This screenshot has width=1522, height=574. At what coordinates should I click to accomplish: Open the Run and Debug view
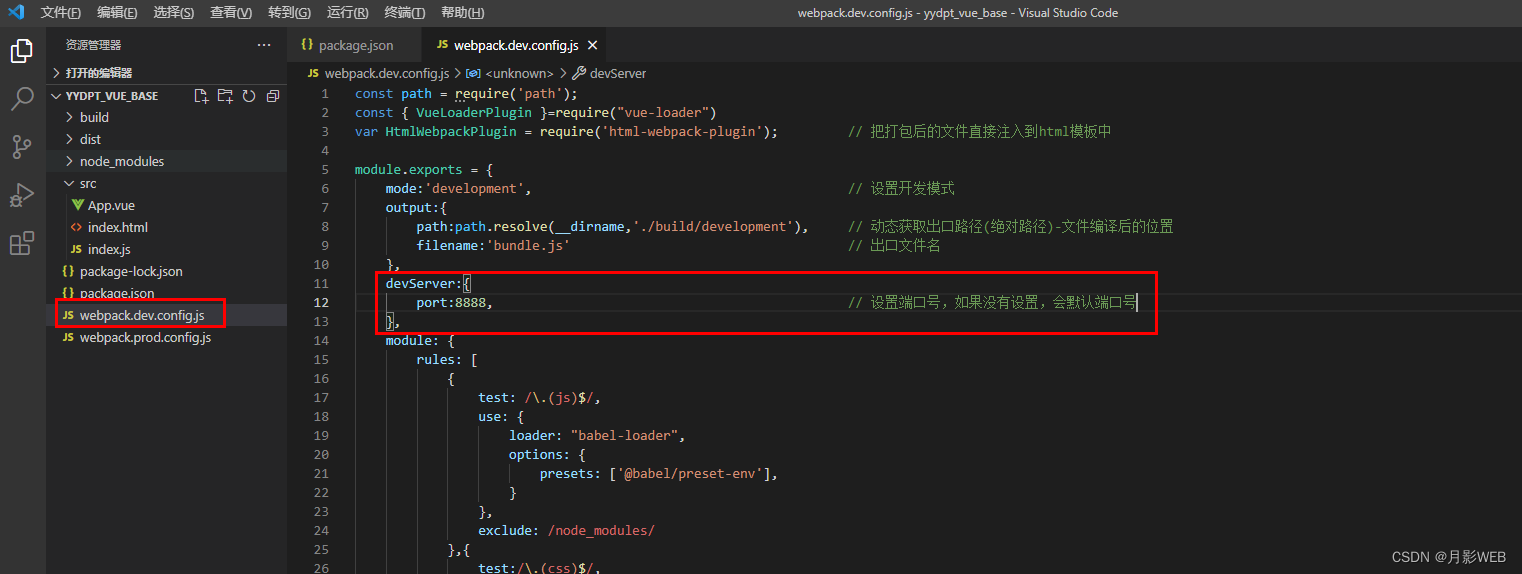coord(22,195)
